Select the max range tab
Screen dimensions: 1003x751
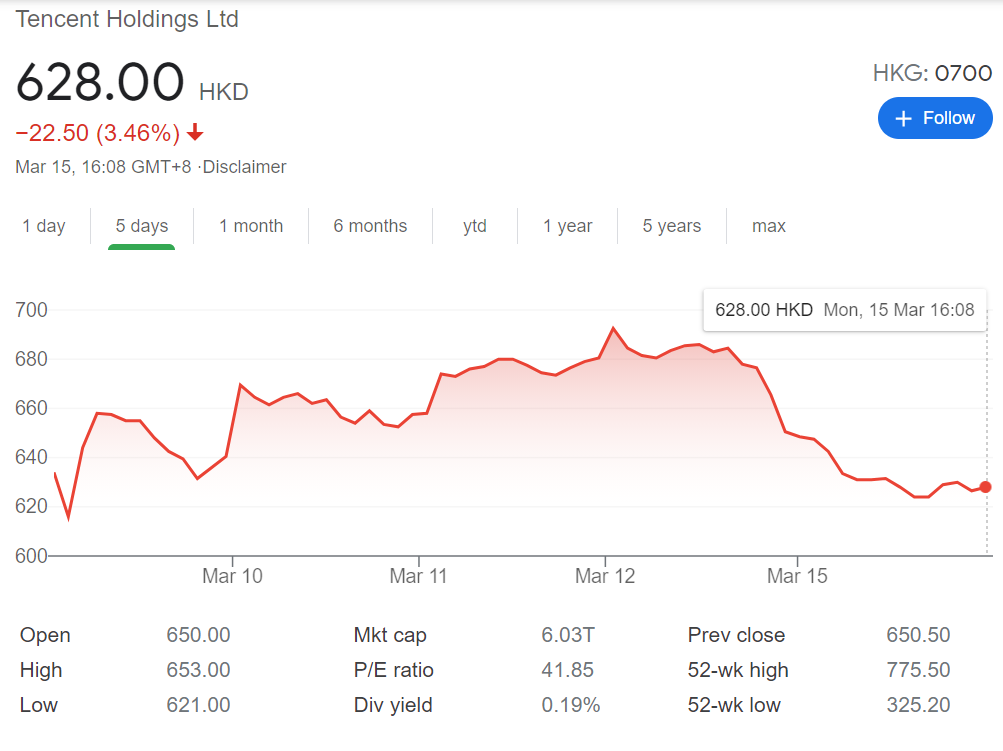768,226
